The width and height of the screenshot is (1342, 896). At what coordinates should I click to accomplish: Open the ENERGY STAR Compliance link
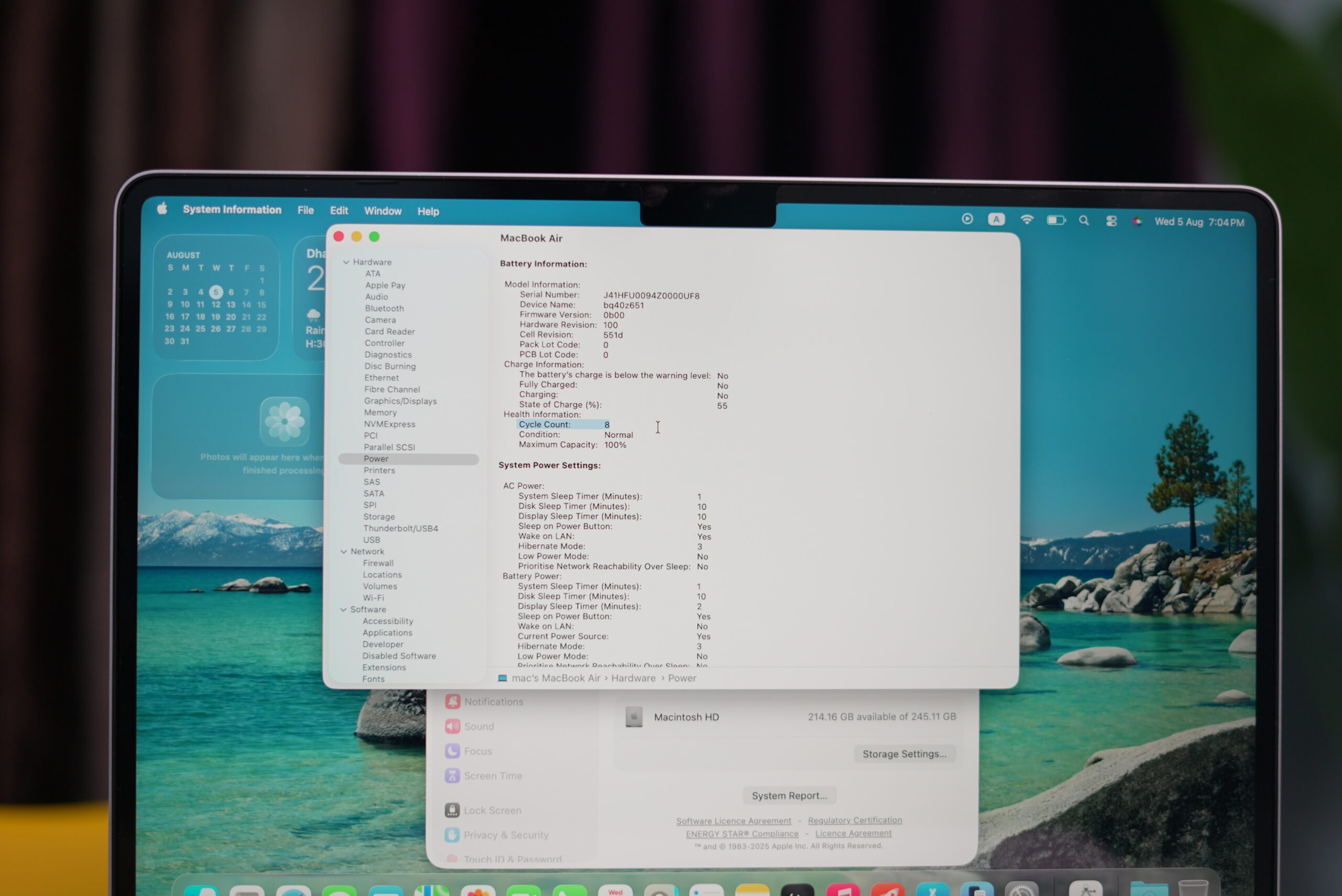pos(742,834)
